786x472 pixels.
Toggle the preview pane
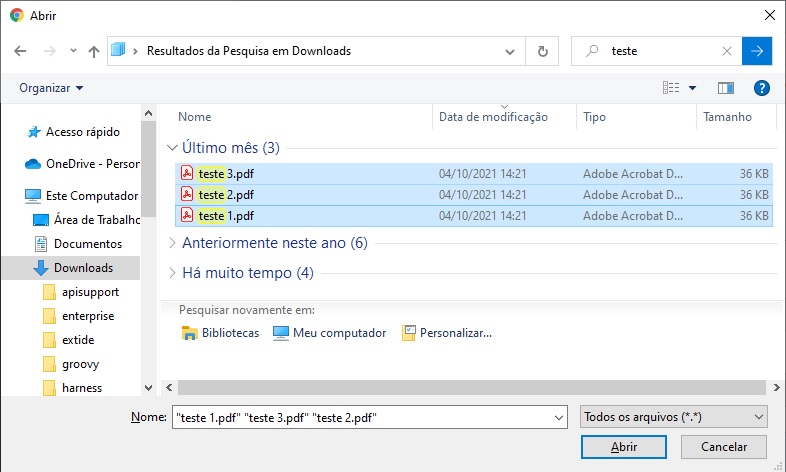[x=725, y=88]
